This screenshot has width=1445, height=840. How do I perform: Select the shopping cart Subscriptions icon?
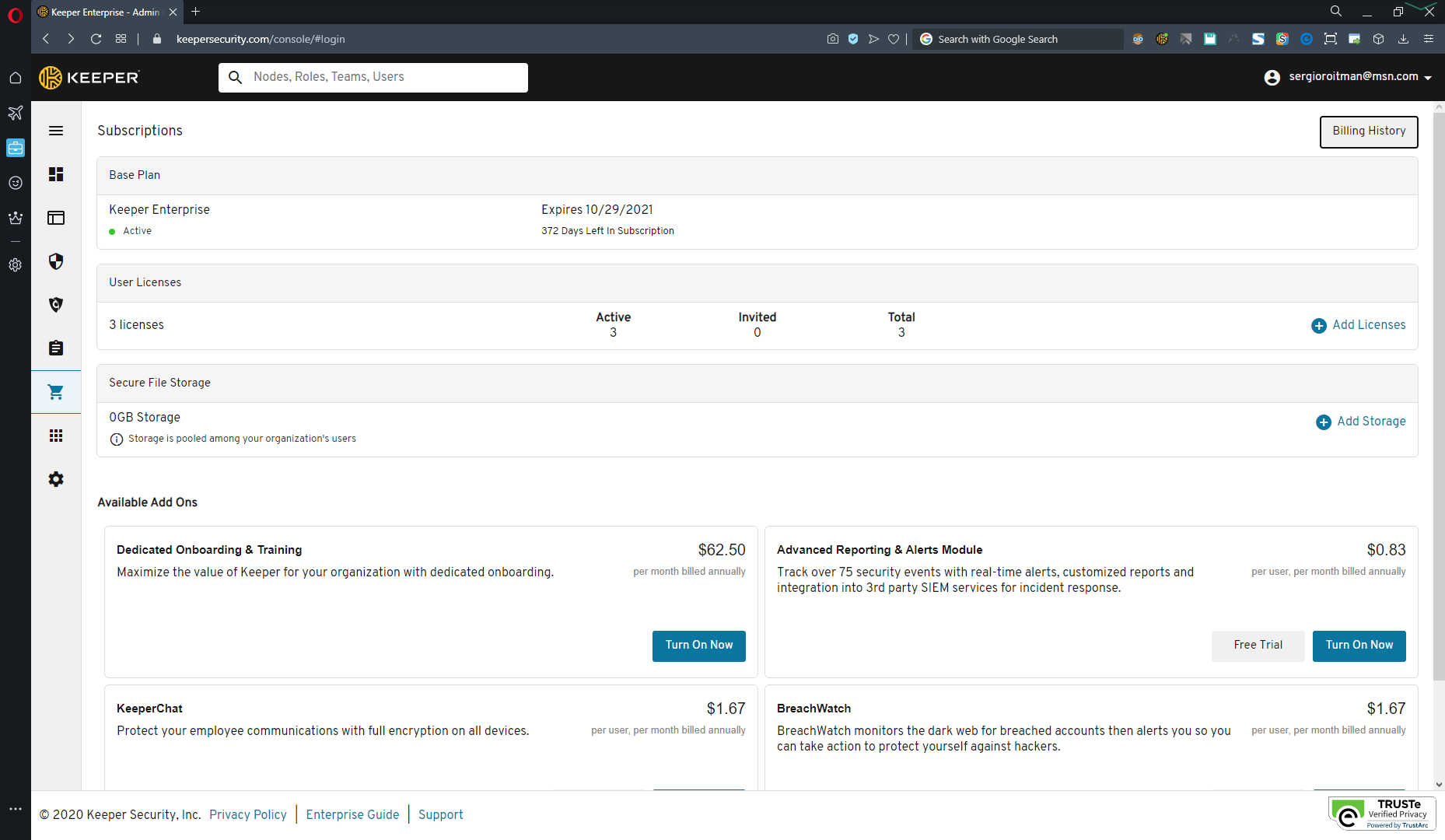tap(56, 392)
